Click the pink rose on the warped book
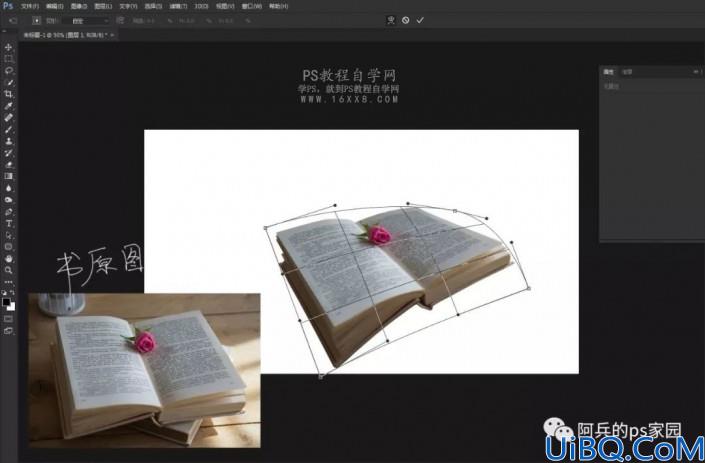The height and width of the screenshot is (463, 705). tap(379, 235)
